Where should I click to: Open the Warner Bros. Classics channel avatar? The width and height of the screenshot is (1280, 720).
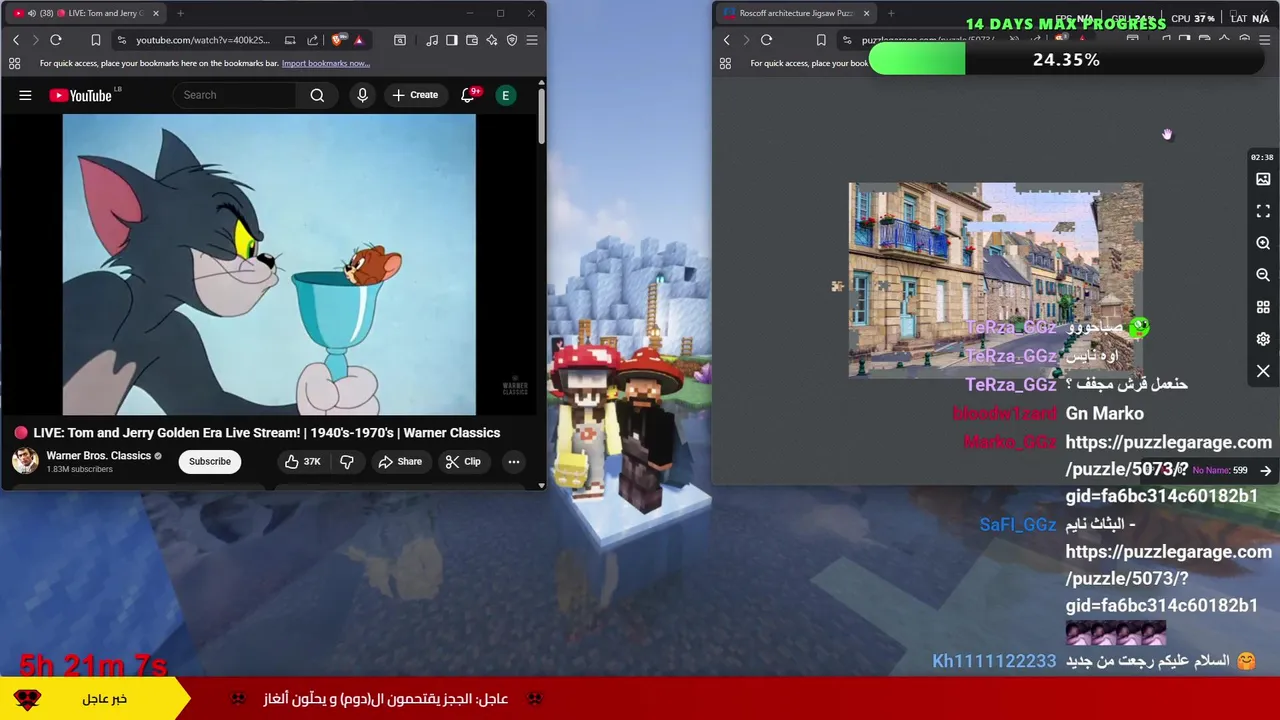25,461
